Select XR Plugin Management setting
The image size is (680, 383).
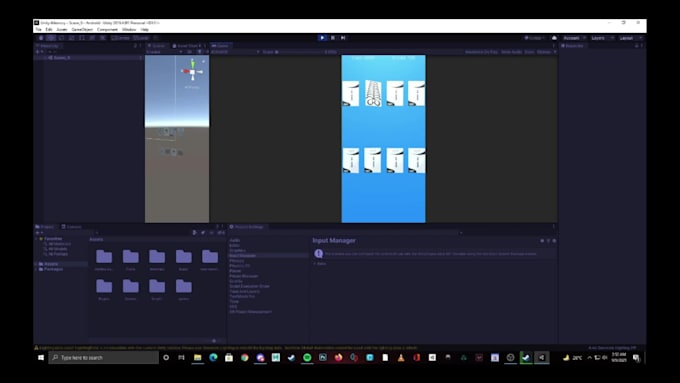(x=251, y=312)
